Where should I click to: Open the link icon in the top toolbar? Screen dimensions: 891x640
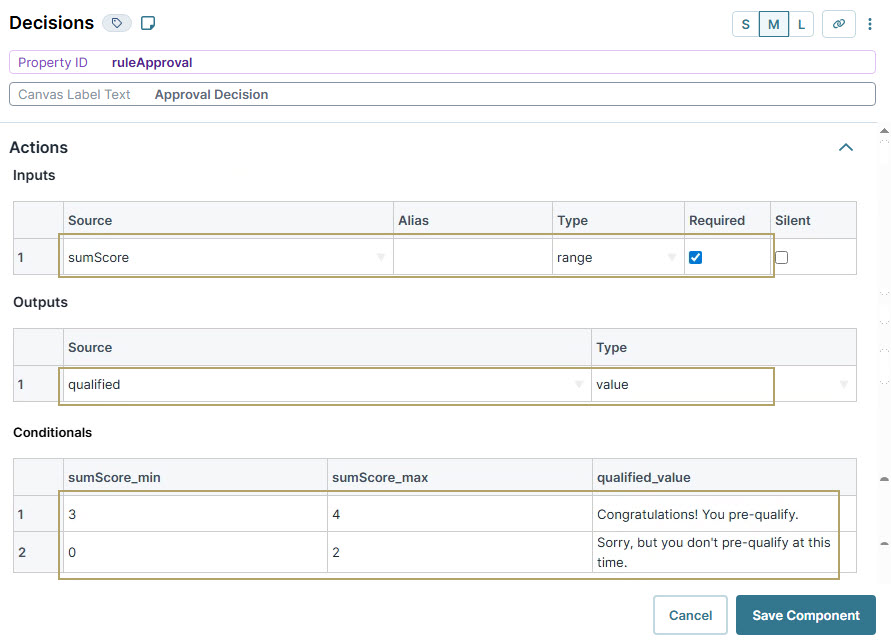(x=838, y=23)
